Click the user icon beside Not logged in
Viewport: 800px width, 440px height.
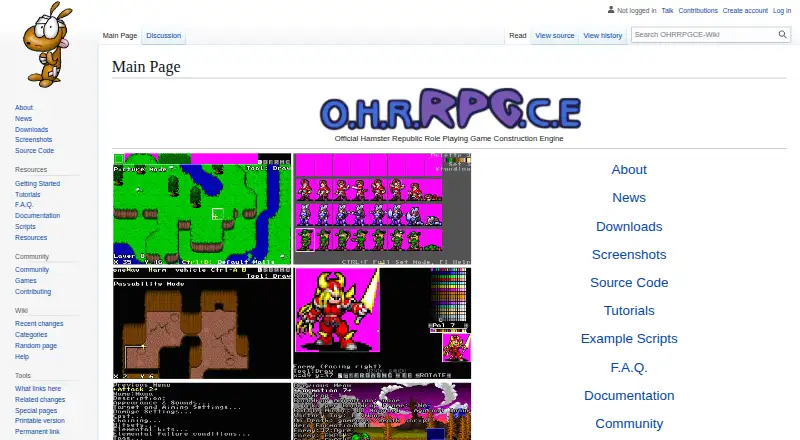pos(611,10)
